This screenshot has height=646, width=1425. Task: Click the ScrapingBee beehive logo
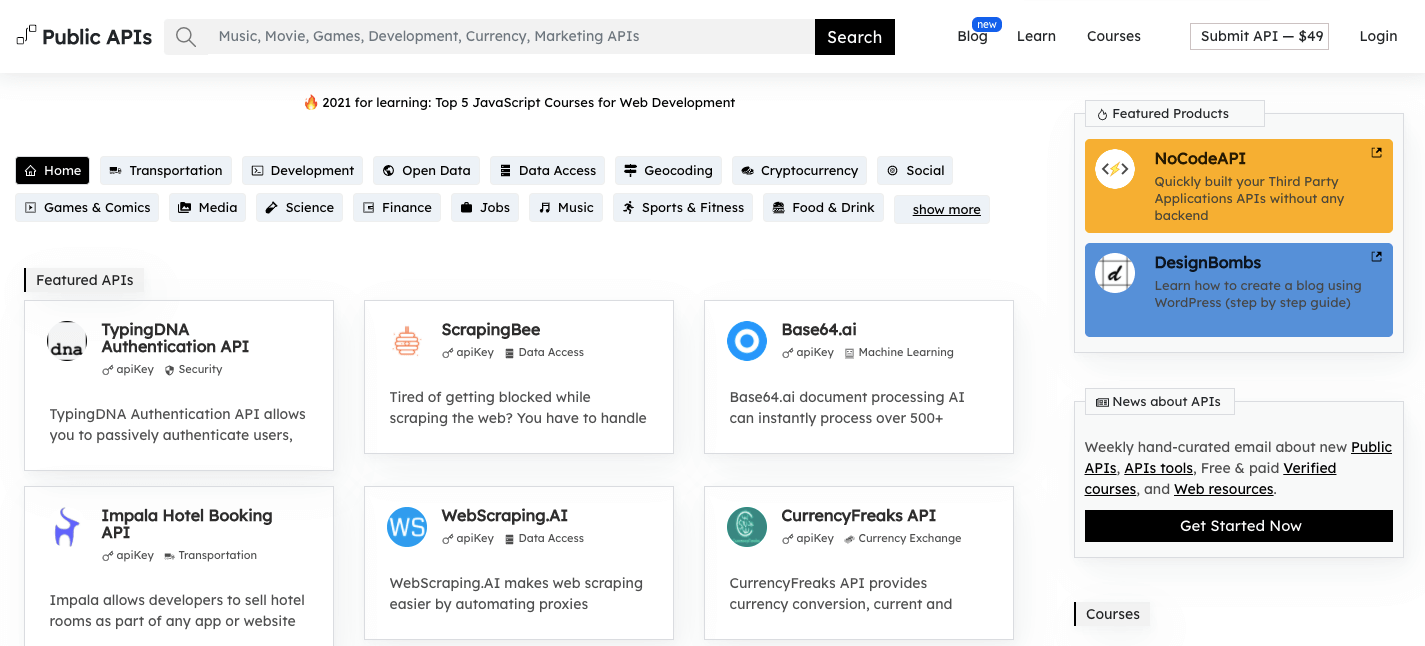pos(407,341)
